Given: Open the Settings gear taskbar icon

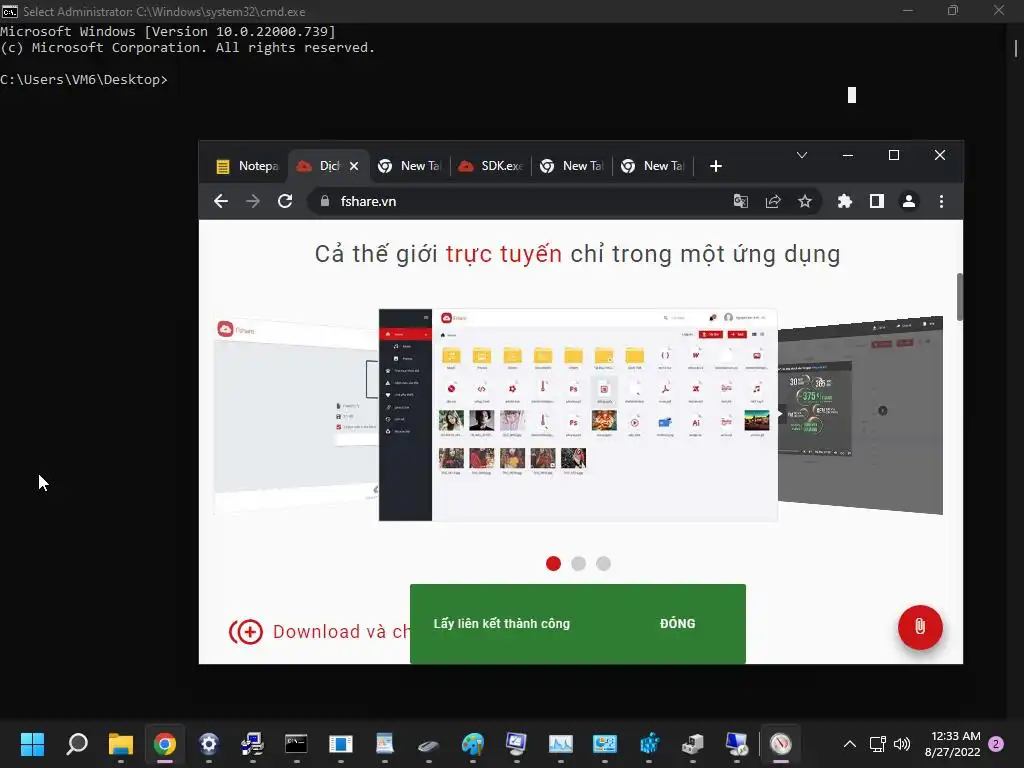Looking at the screenshot, I should click(x=208, y=744).
